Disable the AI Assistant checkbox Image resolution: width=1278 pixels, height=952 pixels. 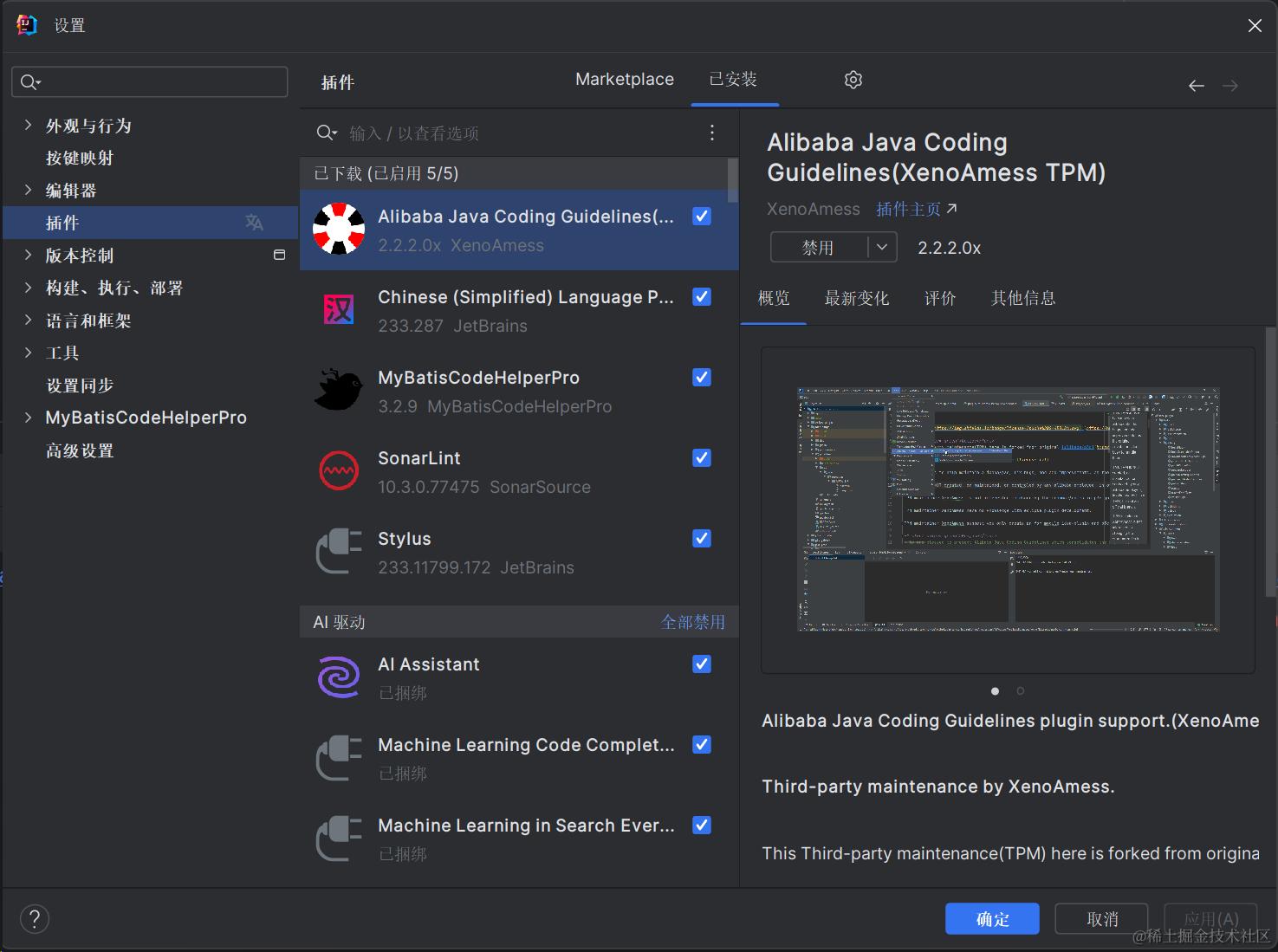(x=702, y=664)
